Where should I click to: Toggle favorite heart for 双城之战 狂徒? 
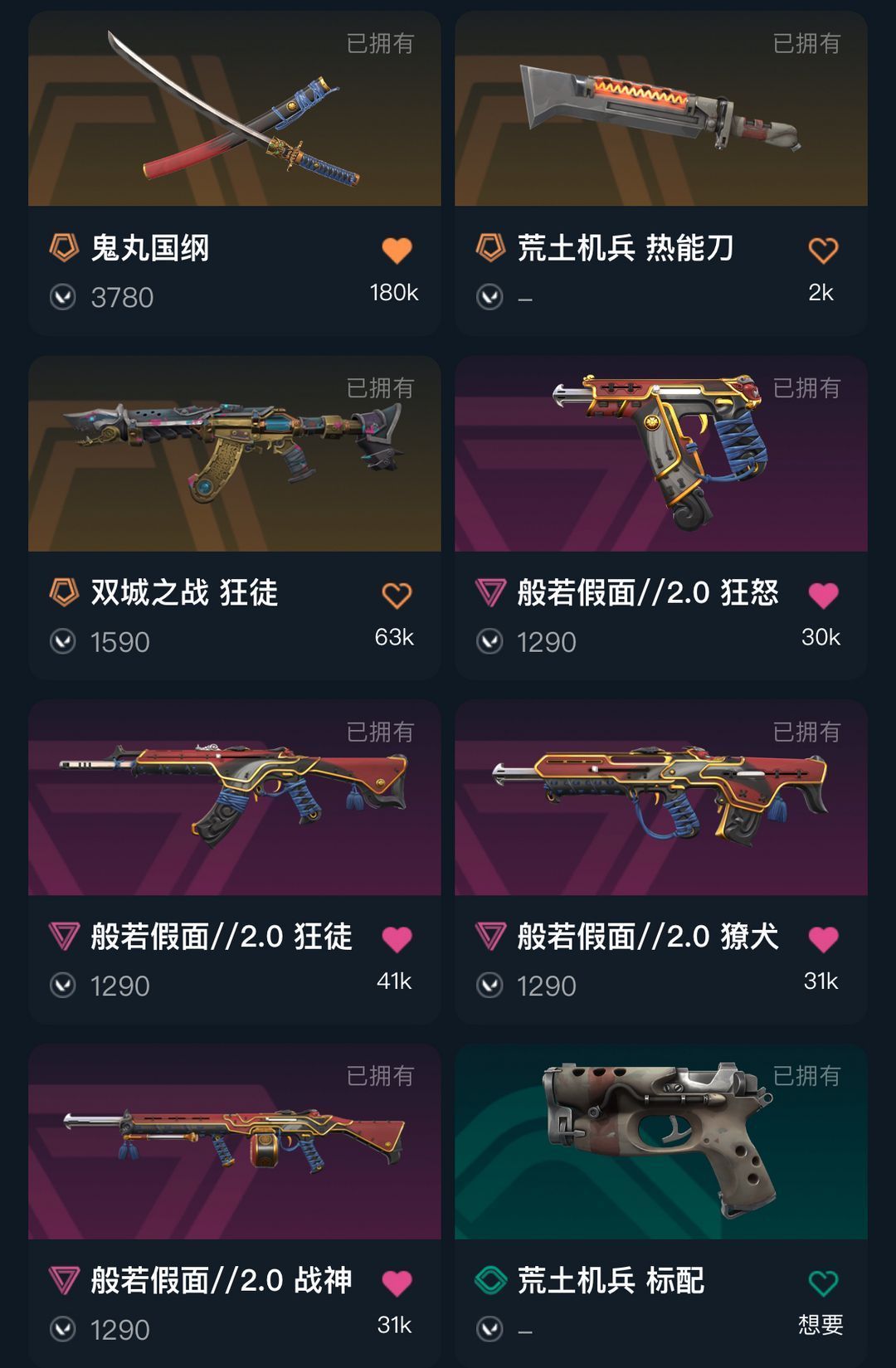397,595
